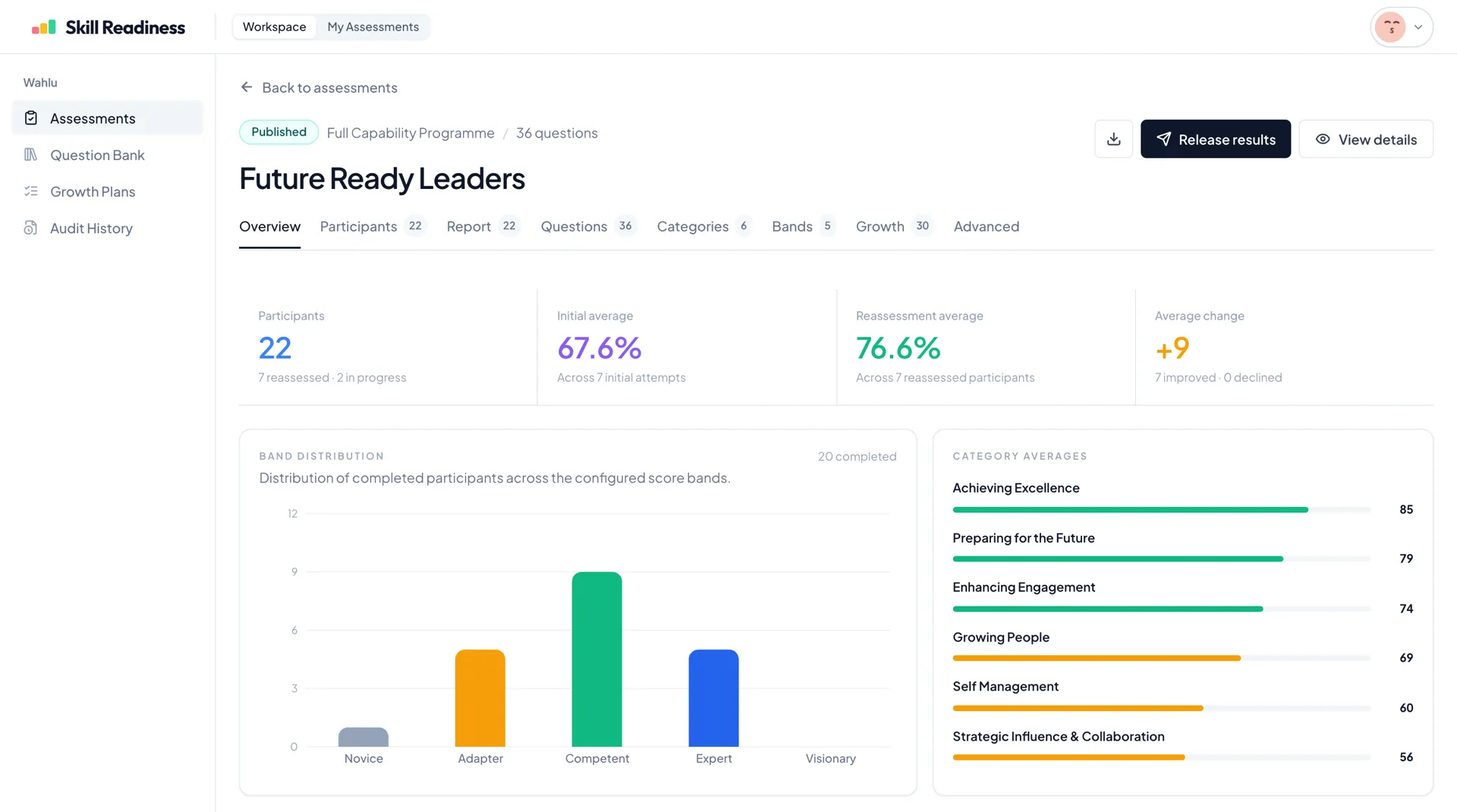Image resolution: width=1457 pixels, height=812 pixels.
Task: Select Growth Plans in the sidebar
Action: point(93,191)
